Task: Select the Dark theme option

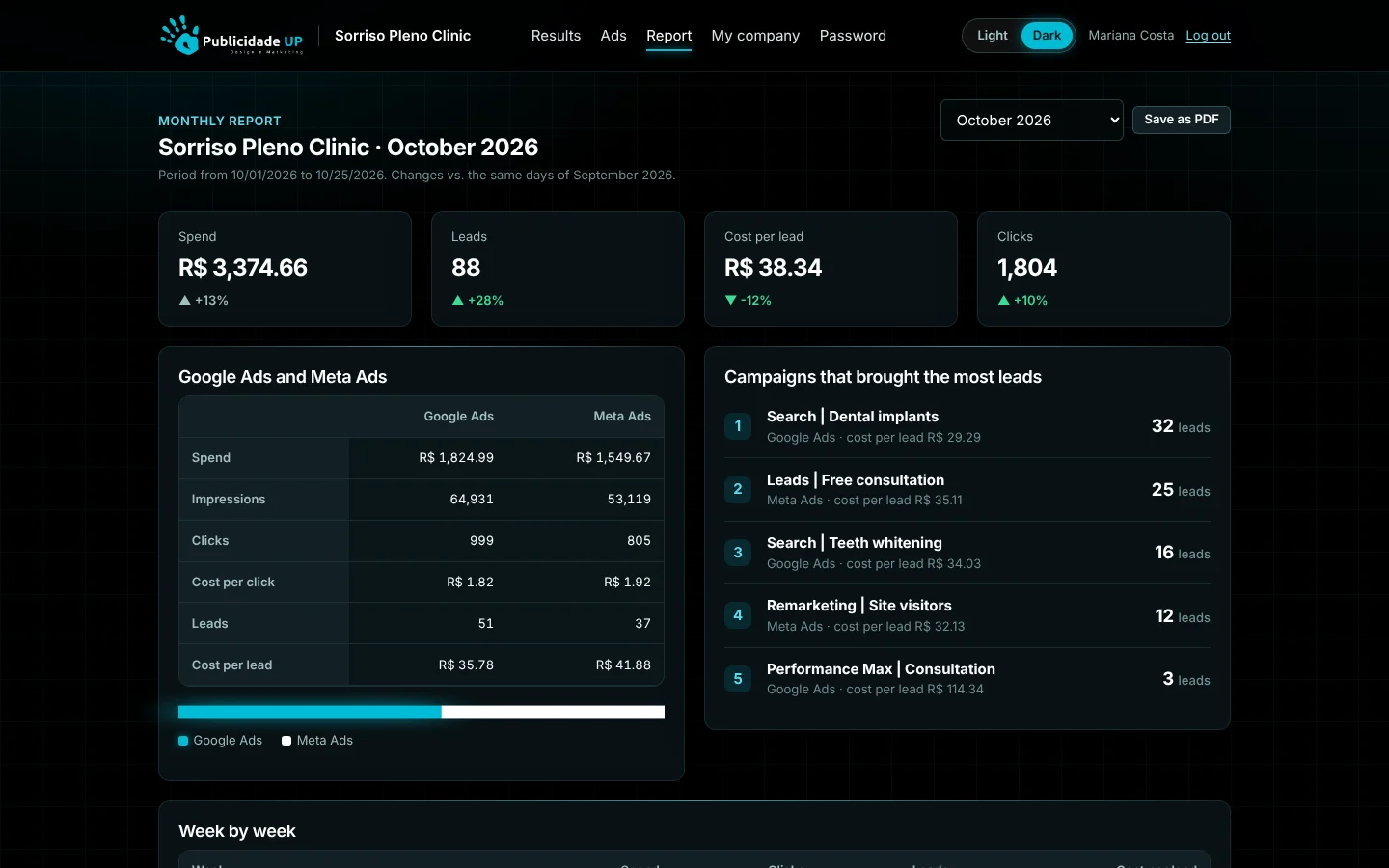Action: [x=1047, y=36]
